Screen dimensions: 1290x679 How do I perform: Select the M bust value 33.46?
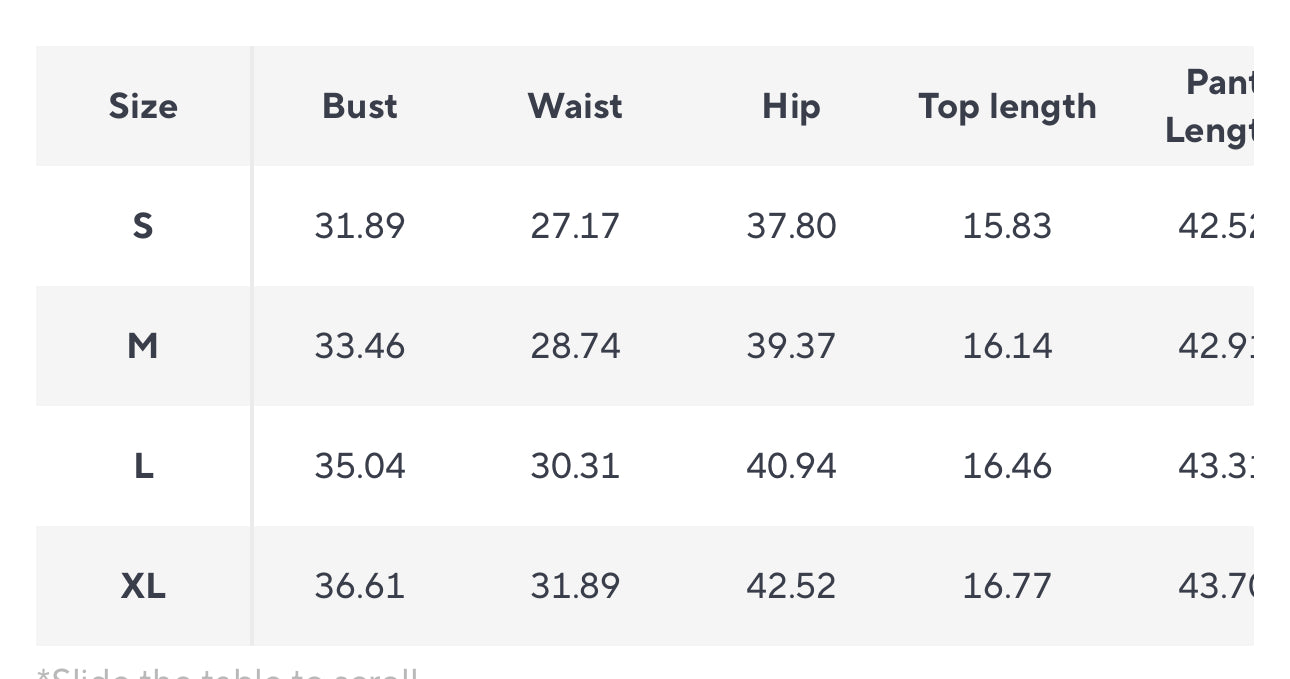(x=360, y=346)
